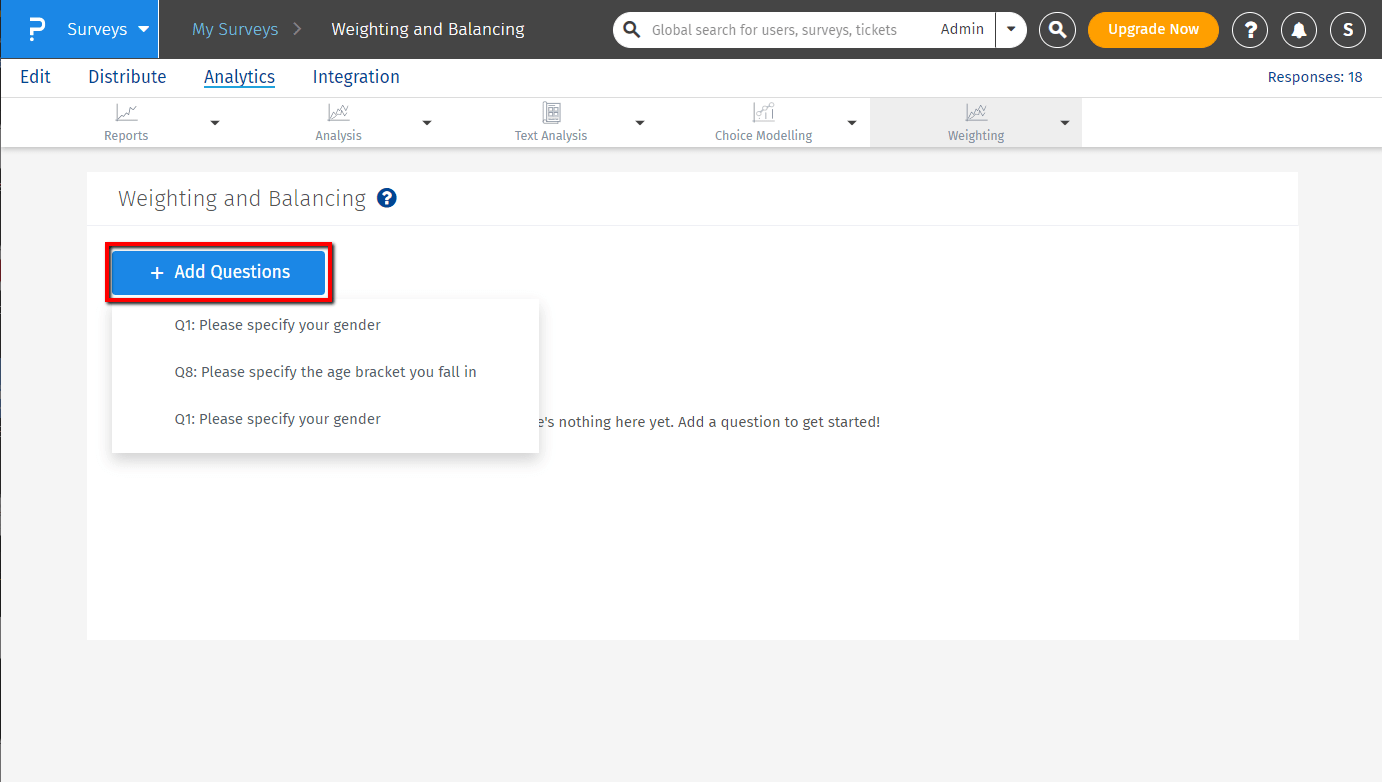Image resolution: width=1382 pixels, height=782 pixels.
Task: Open the Reports chart icon
Action: click(x=126, y=113)
